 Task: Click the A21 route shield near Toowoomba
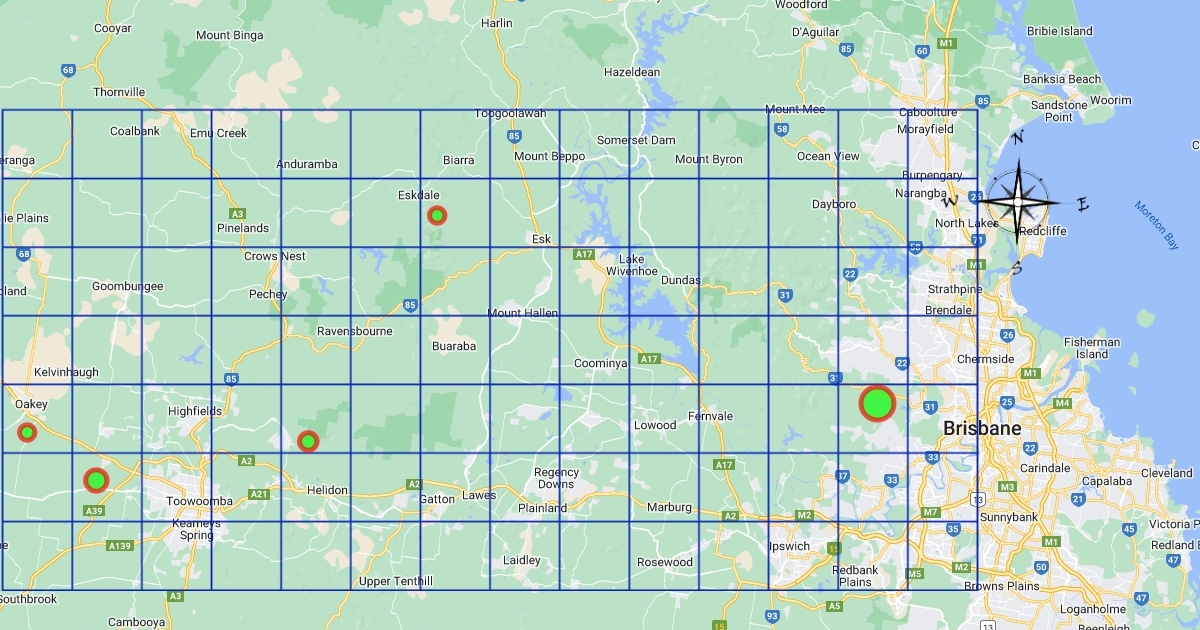click(x=259, y=494)
